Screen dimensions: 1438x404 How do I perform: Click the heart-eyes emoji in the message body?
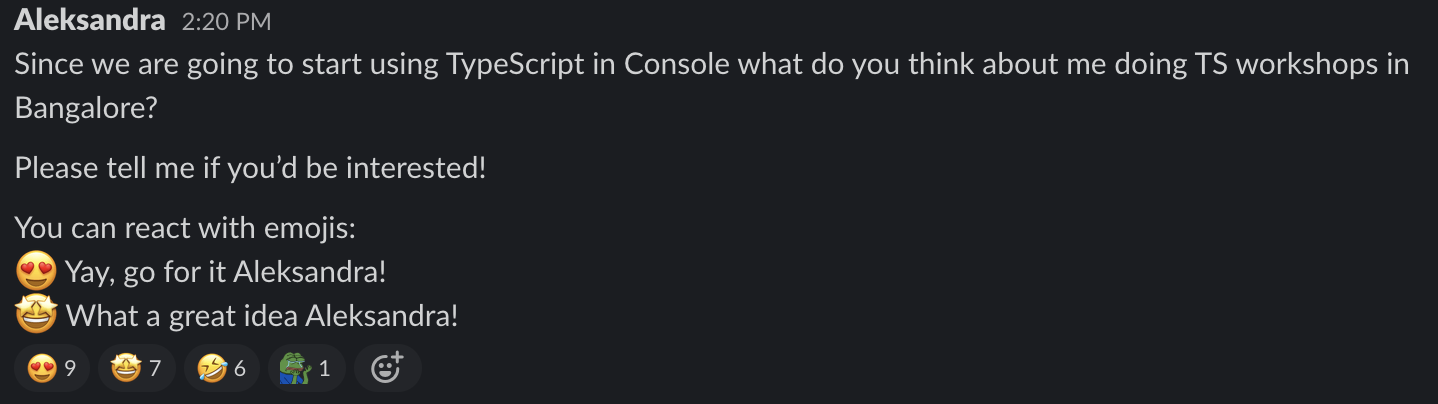point(36,271)
